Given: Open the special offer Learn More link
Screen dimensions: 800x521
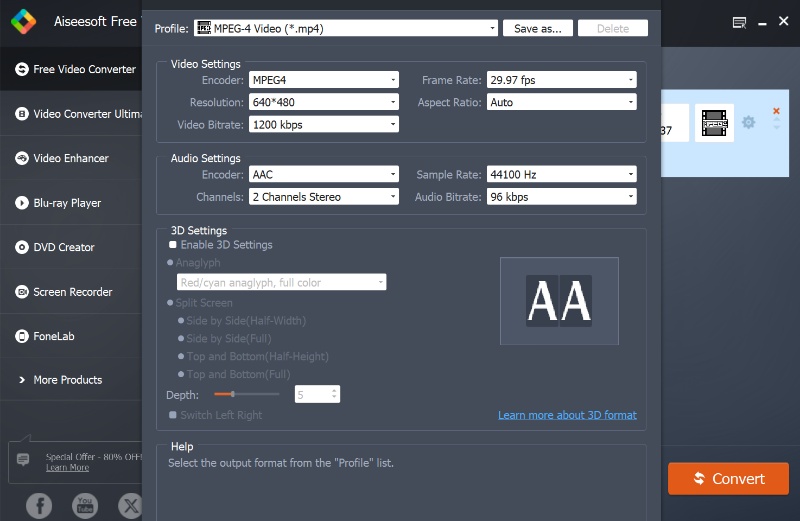Looking at the screenshot, I should point(67,467).
